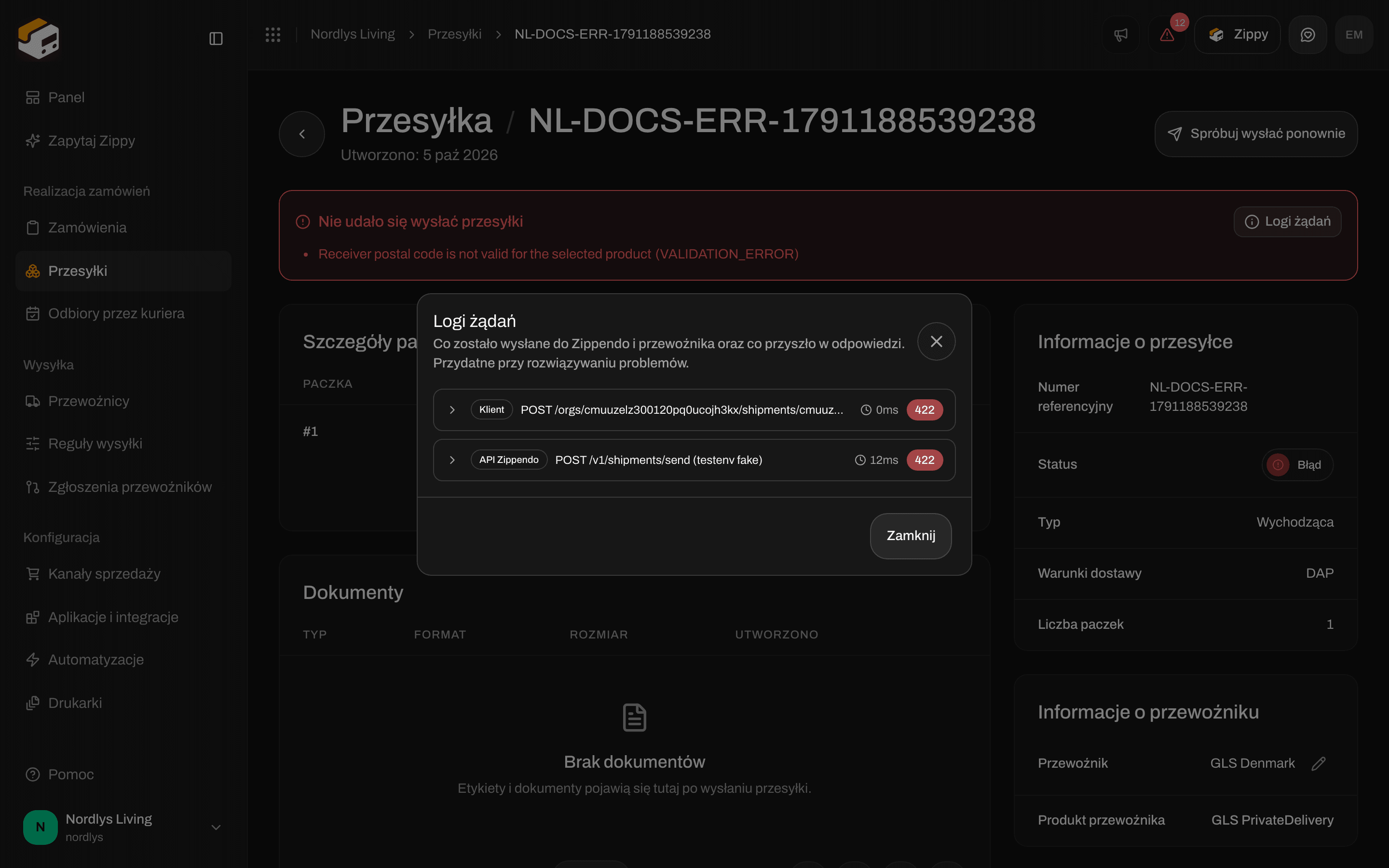Expand the API Zippendo request log row
Image resolution: width=1389 pixels, height=868 pixels.
pos(694,460)
